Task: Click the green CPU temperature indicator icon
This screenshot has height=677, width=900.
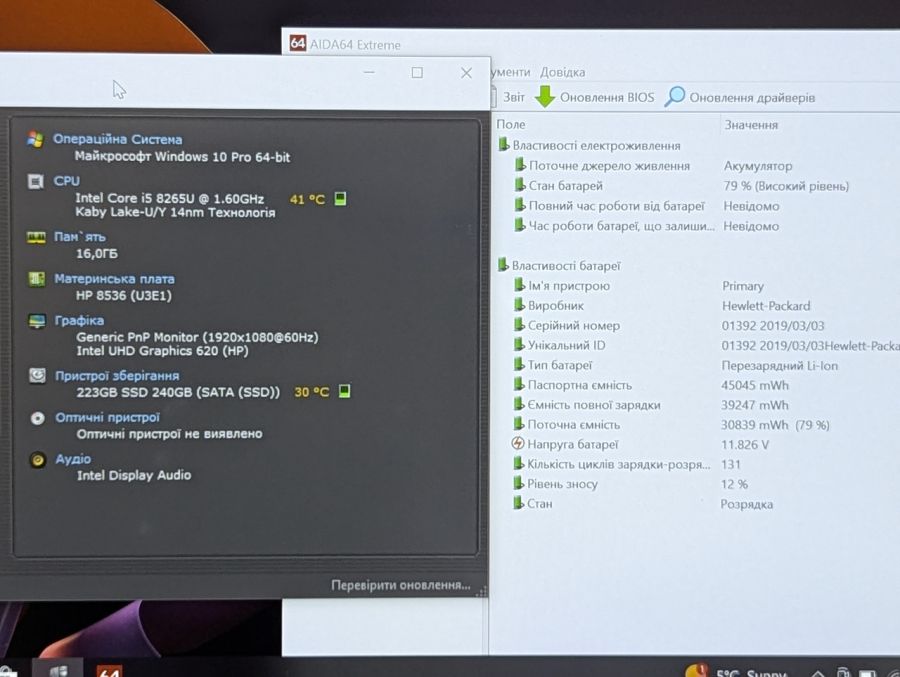Action: point(340,199)
